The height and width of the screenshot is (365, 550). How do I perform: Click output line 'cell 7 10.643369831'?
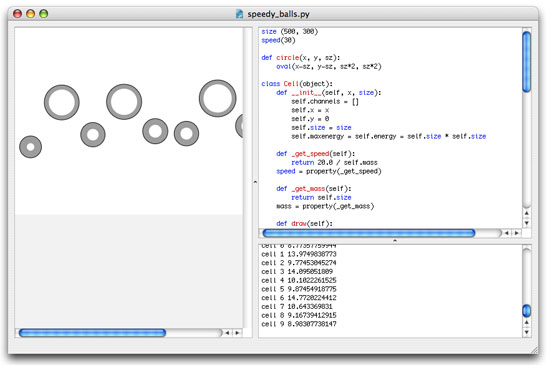coord(297,306)
